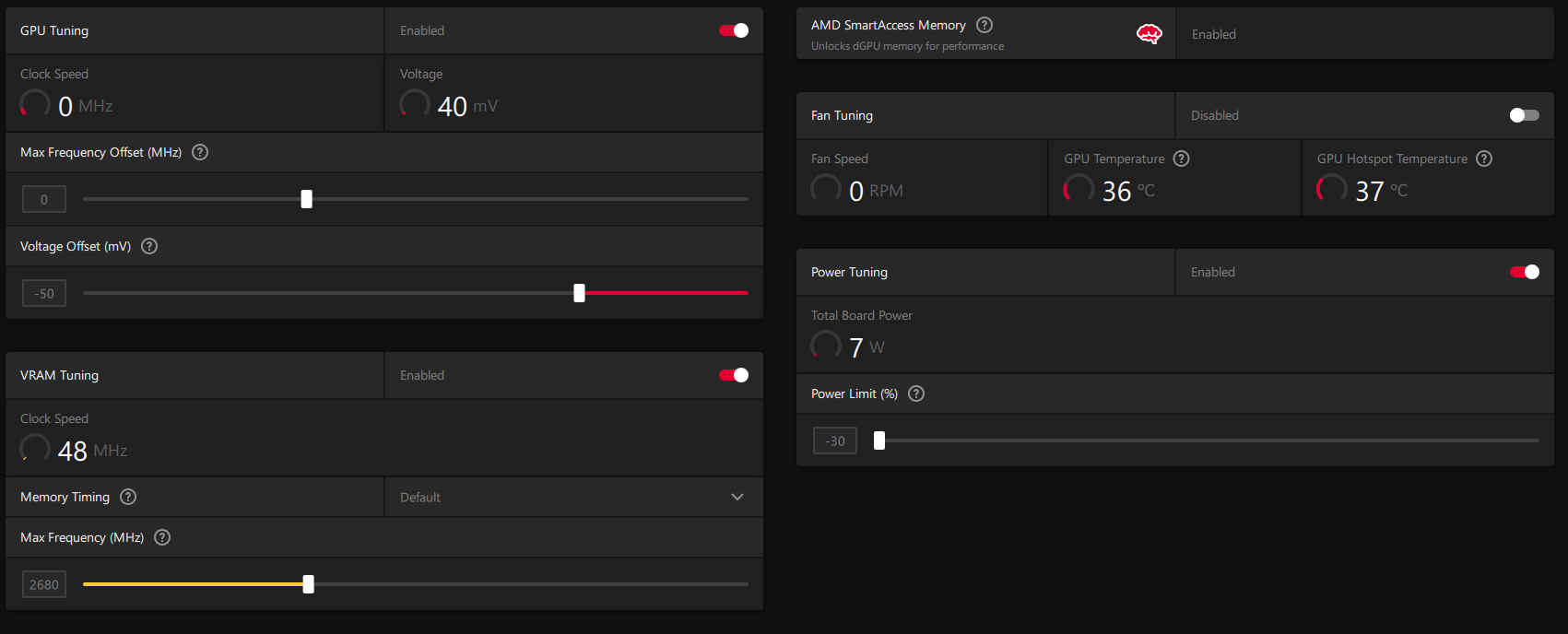The height and width of the screenshot is (634, 1568).
Task: Click the 7 W board power reading
Action: click(x=867, y=347)
